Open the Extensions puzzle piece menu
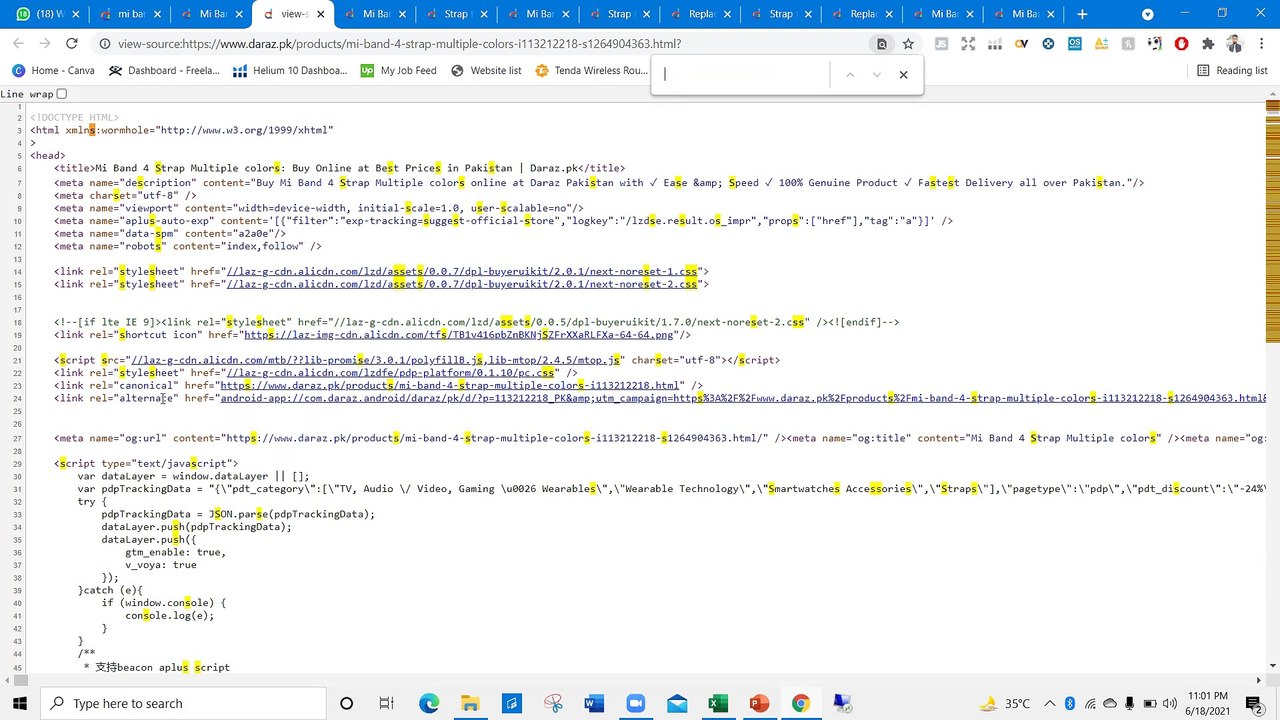 coord(1208,44)
